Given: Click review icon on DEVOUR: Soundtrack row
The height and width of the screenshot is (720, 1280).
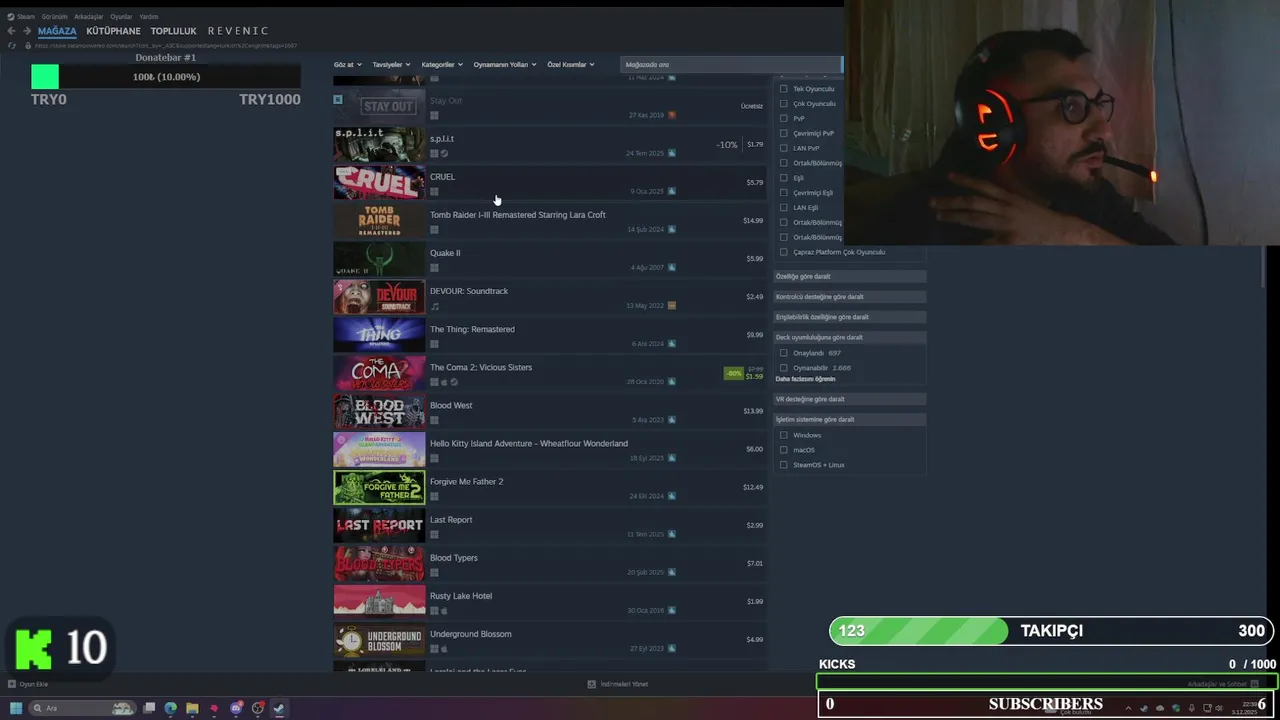Looking at the screenshot, I should [672, 305].
